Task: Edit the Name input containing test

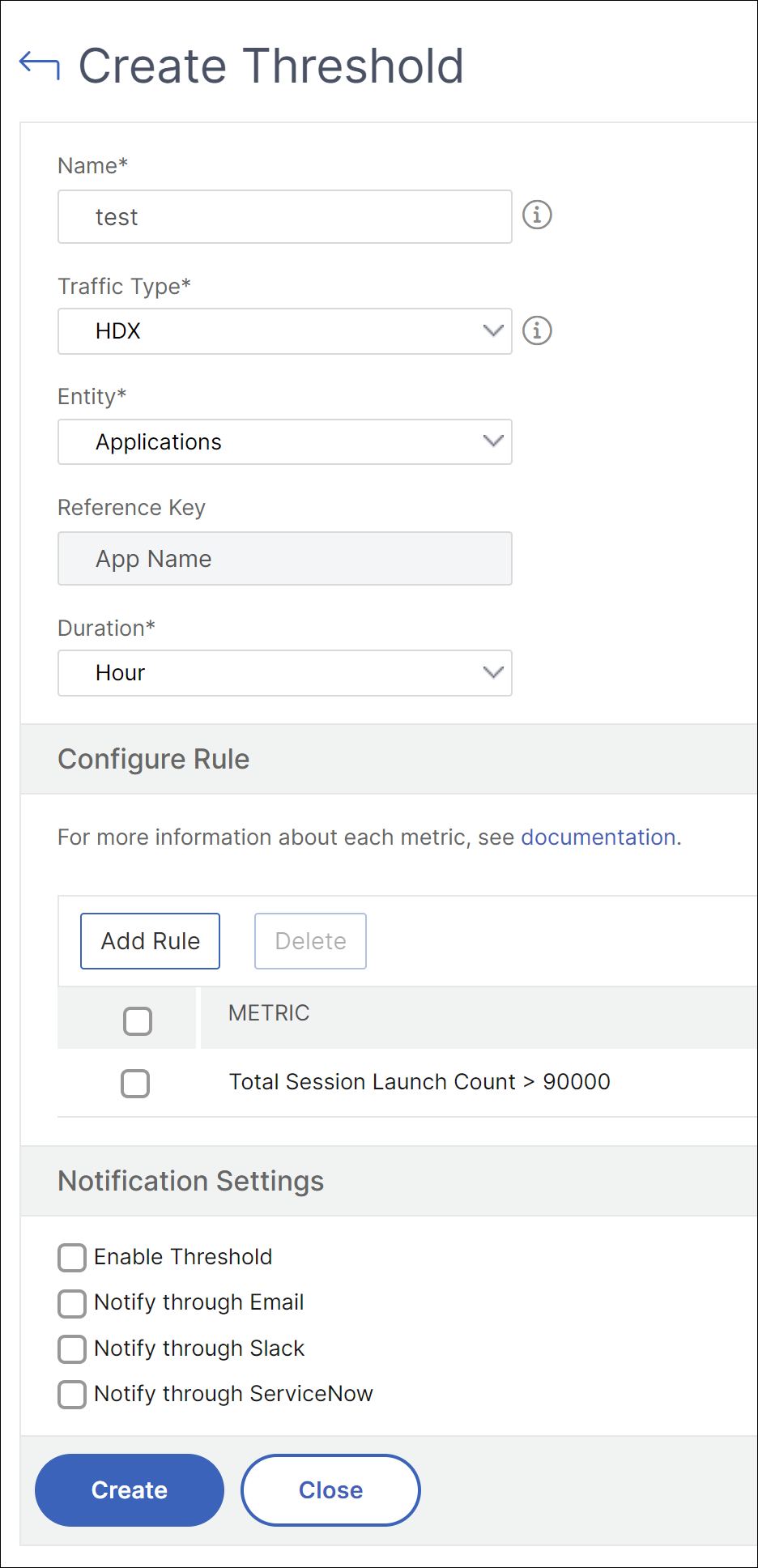Action: [x=285, y=216]
